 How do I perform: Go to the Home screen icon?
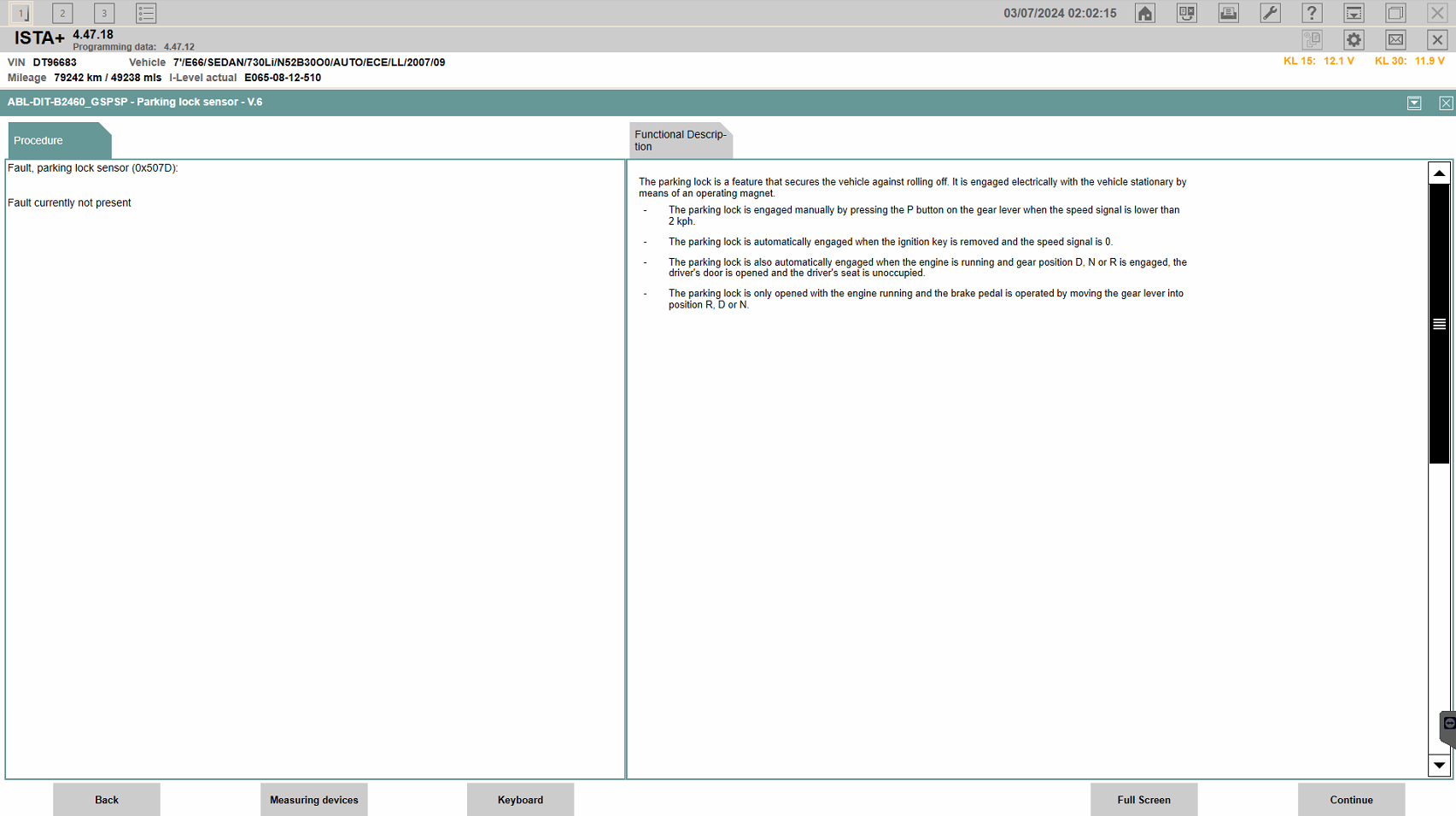[1145, 13]
